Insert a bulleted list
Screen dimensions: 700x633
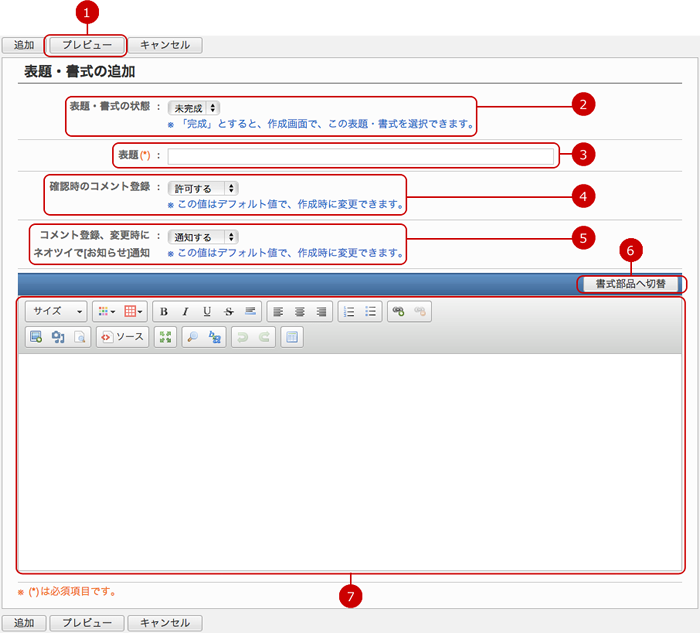click(371, 312)
